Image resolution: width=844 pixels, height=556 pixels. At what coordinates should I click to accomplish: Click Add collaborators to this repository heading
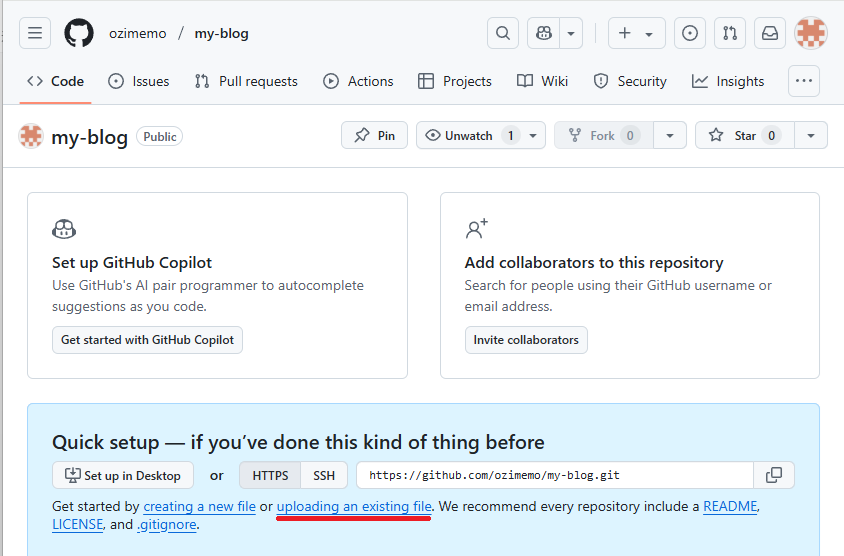[594, 263]
